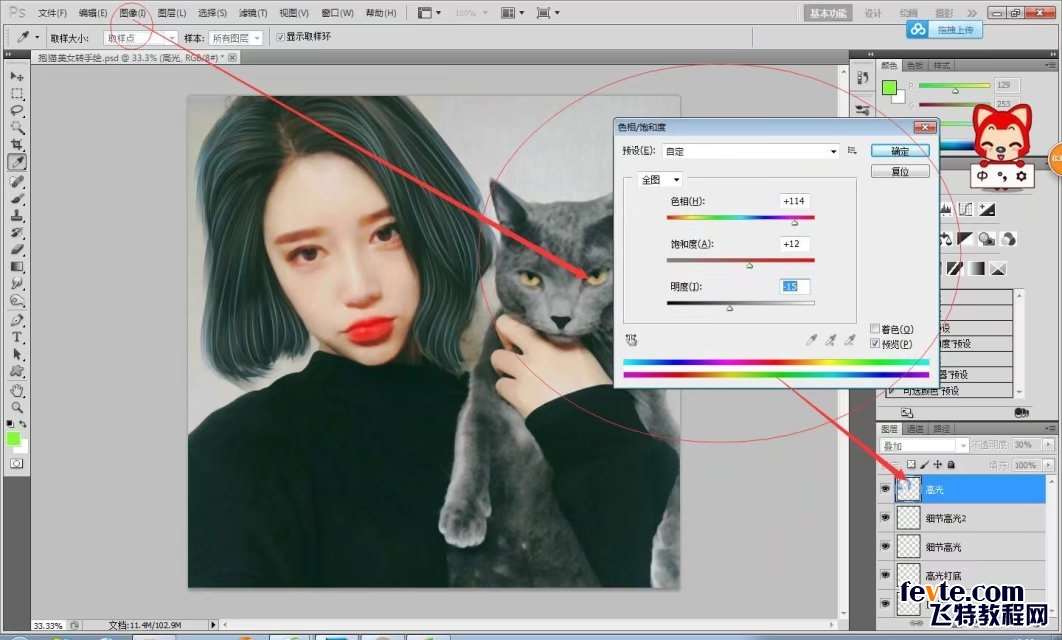Click the 高光 layer thumbnail
This screenshot has width=1062, height=640.
pos(908,489)
